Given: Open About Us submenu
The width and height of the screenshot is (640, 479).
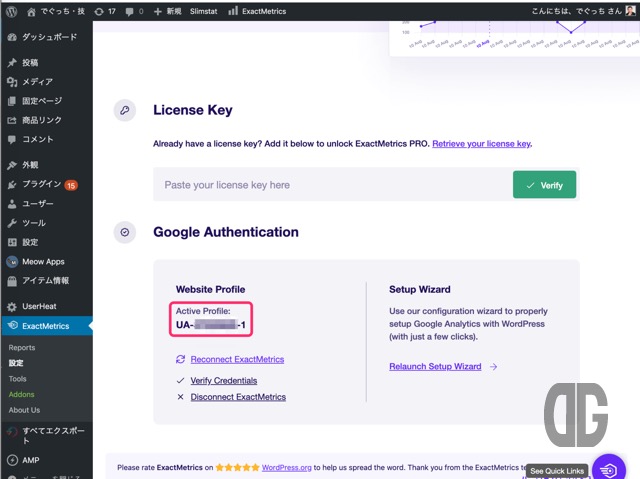Looking at the screenshot, I should pyautogui.click(x=24, y=410).
